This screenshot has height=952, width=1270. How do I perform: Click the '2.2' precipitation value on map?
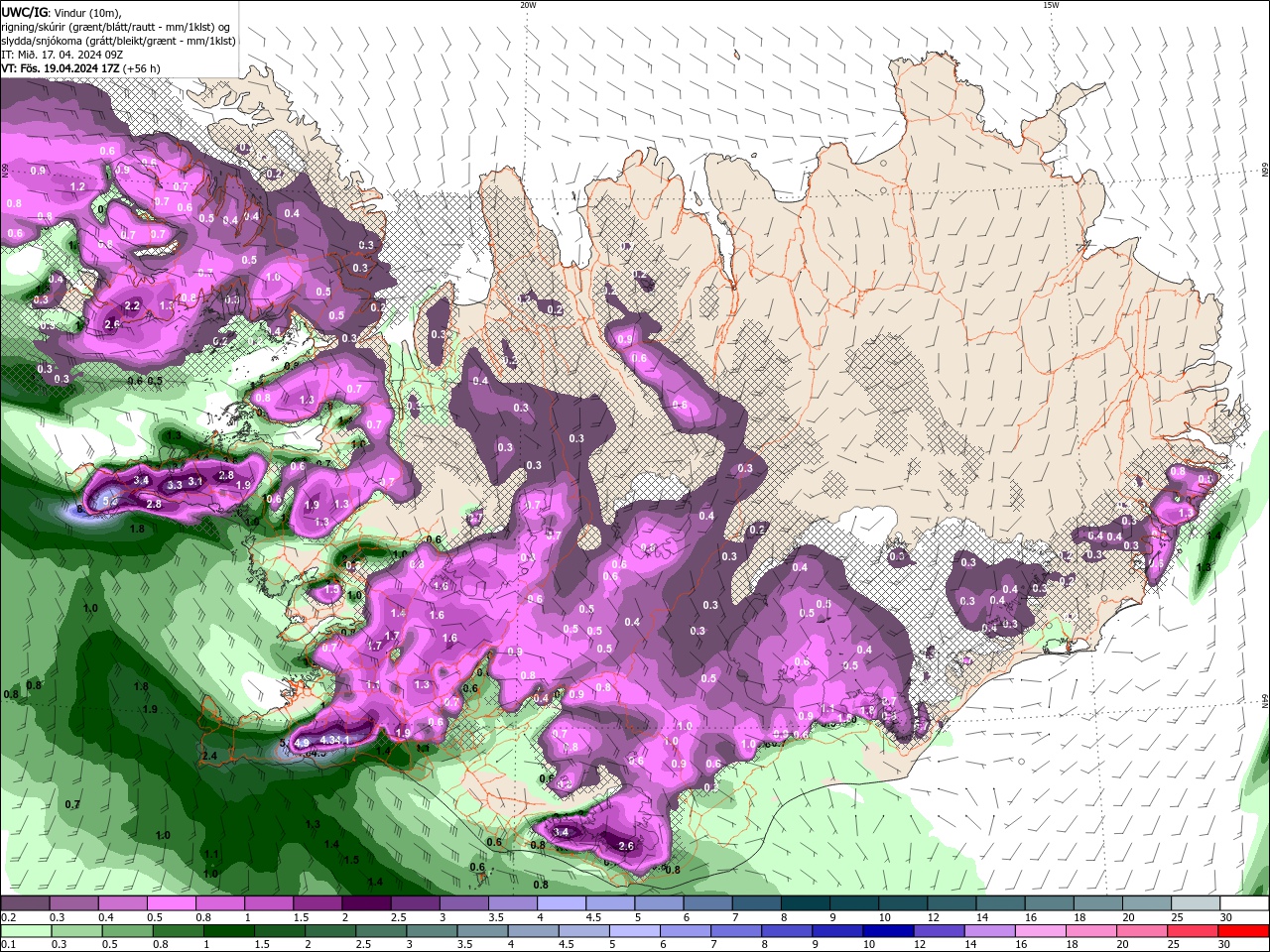134,304
